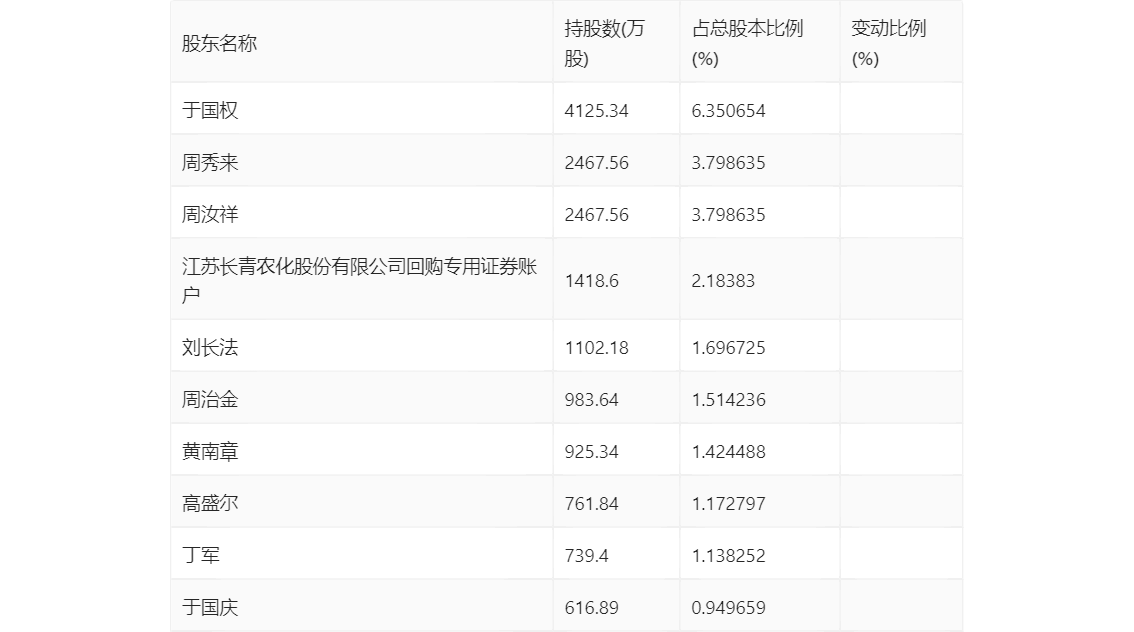Select shareholder name 黄南章
The width and height of the screenshot is (1134, 632).
[210, 451]
